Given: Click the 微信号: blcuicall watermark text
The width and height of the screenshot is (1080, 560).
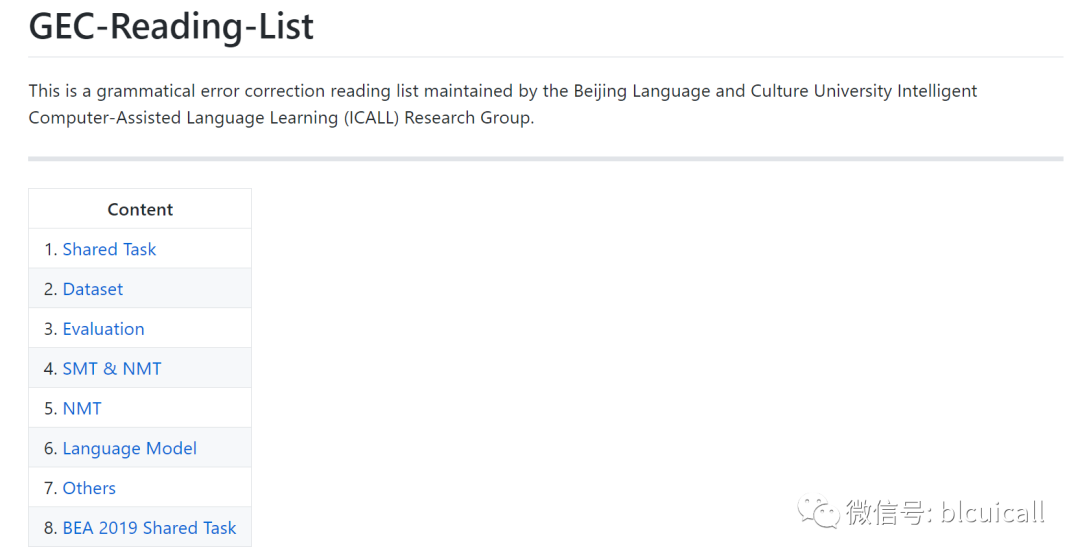Looking at the screenshot, I should pos(945,512).
